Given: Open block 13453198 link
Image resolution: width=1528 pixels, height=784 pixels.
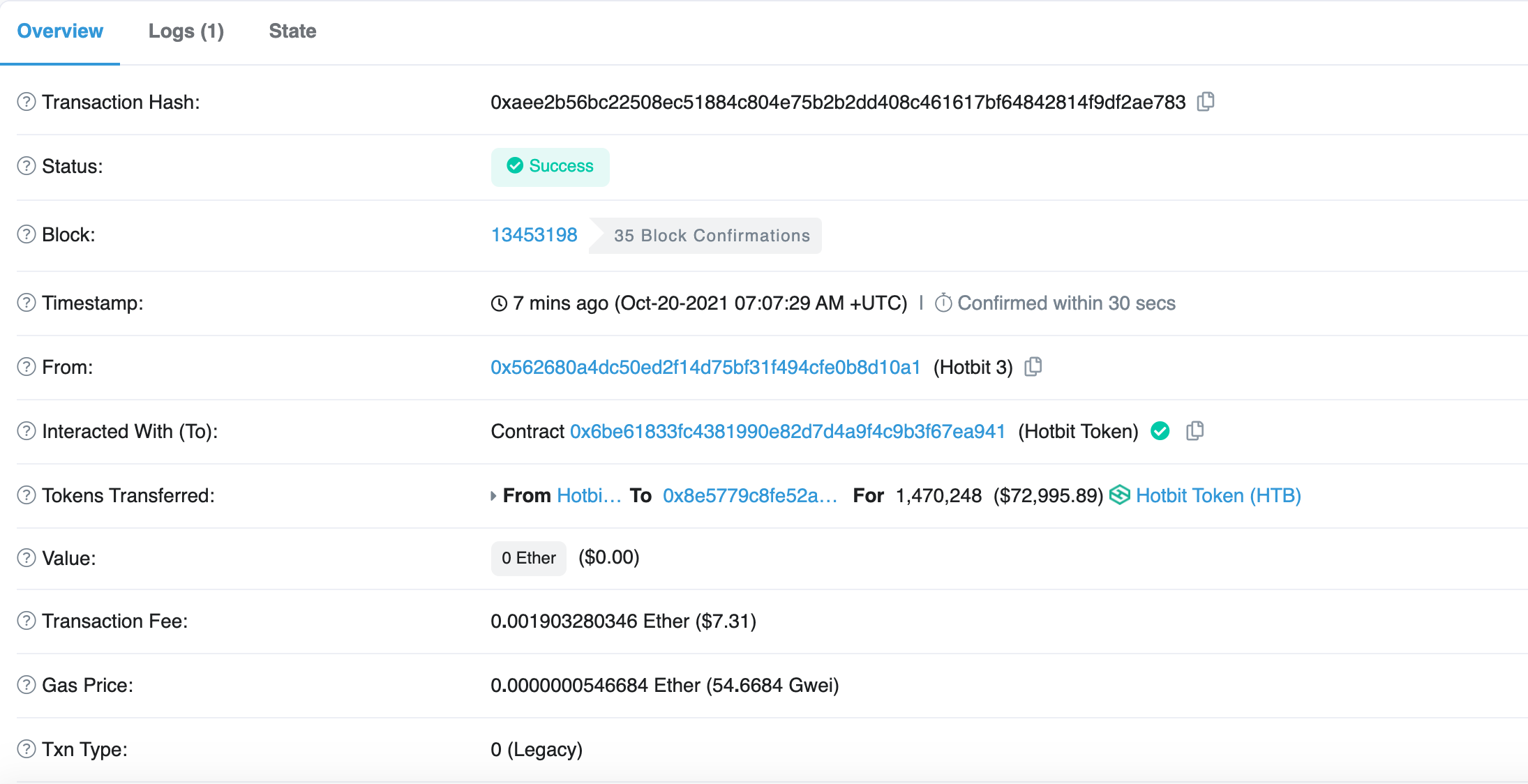Looking at the screenshot, I should click(x=534, y=235).
